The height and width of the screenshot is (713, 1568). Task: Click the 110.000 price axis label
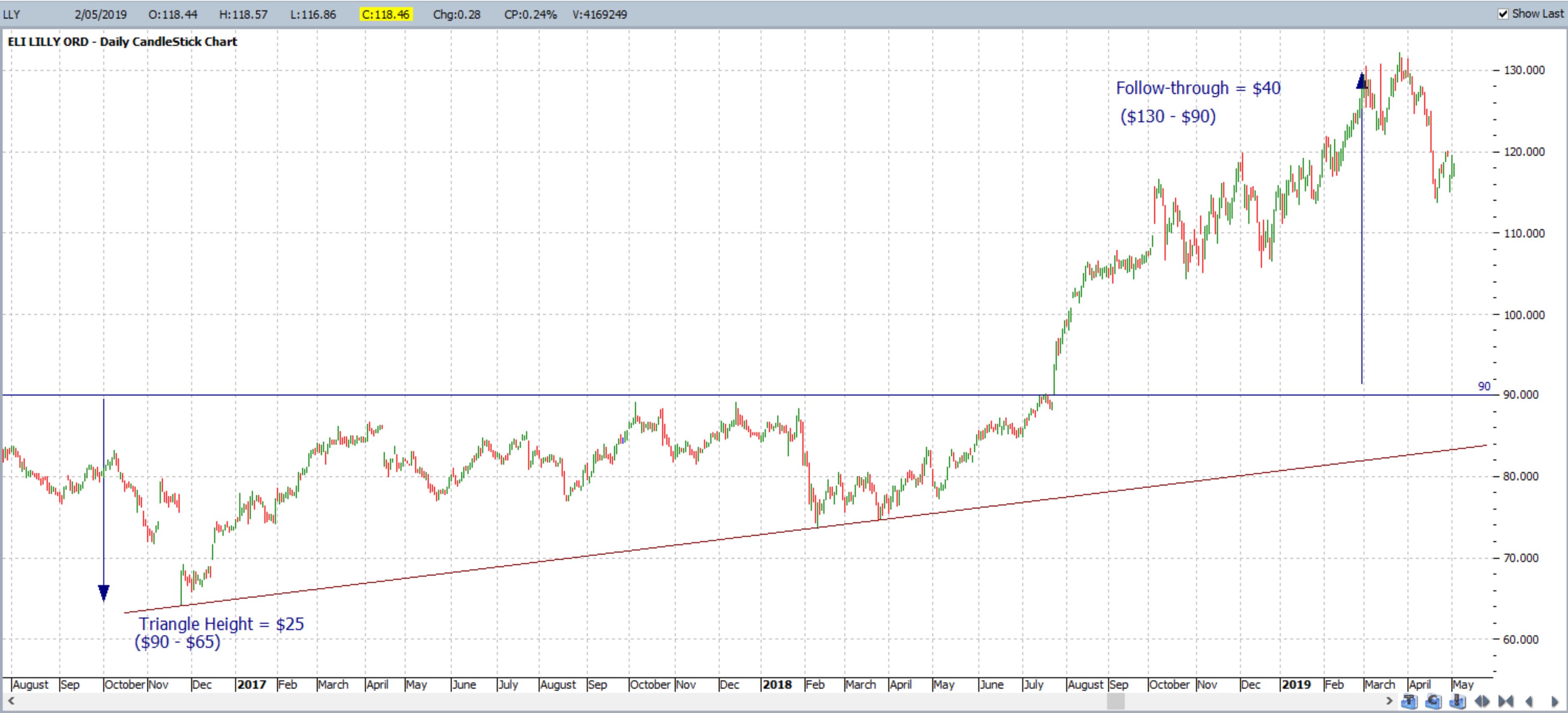pyautogui.click(x=1524, y=233)
